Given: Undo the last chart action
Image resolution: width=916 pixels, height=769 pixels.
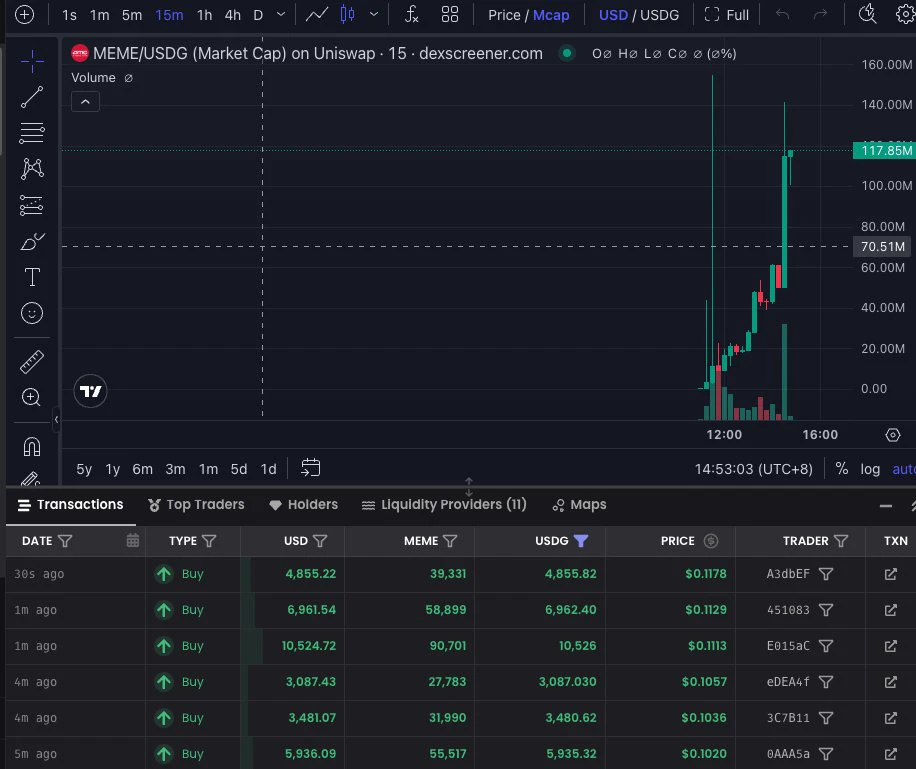Looking at the screenshot, I should (x=782, y=15).
